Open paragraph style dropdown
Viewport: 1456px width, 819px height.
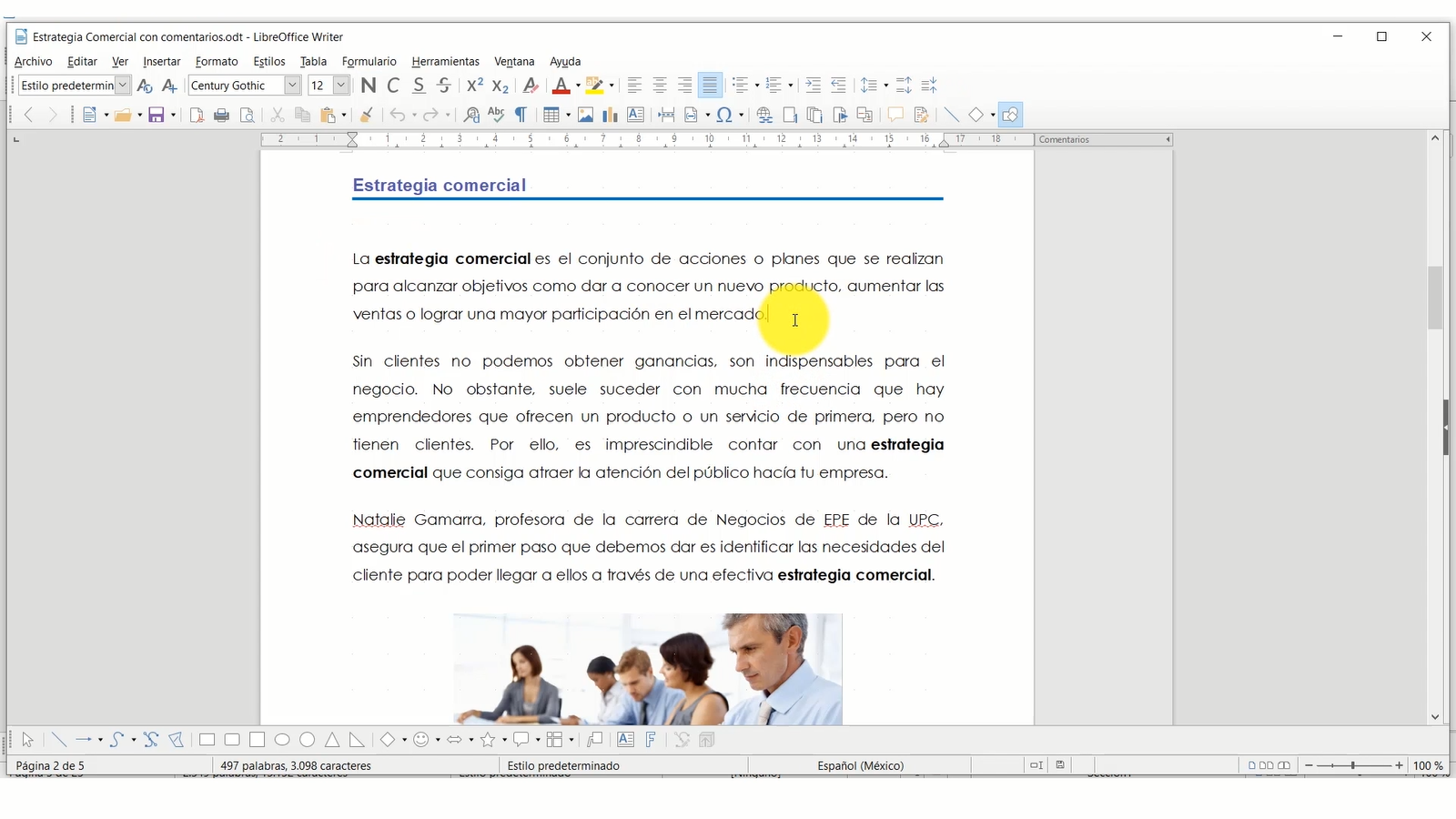point(123,86)
